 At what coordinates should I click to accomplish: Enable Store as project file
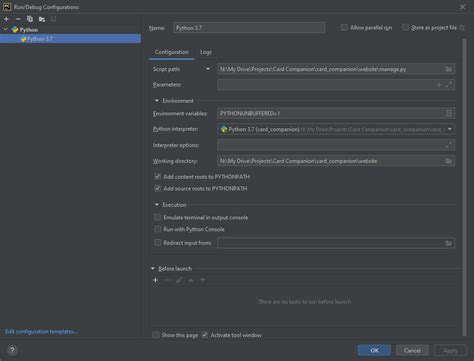point(405,27)
